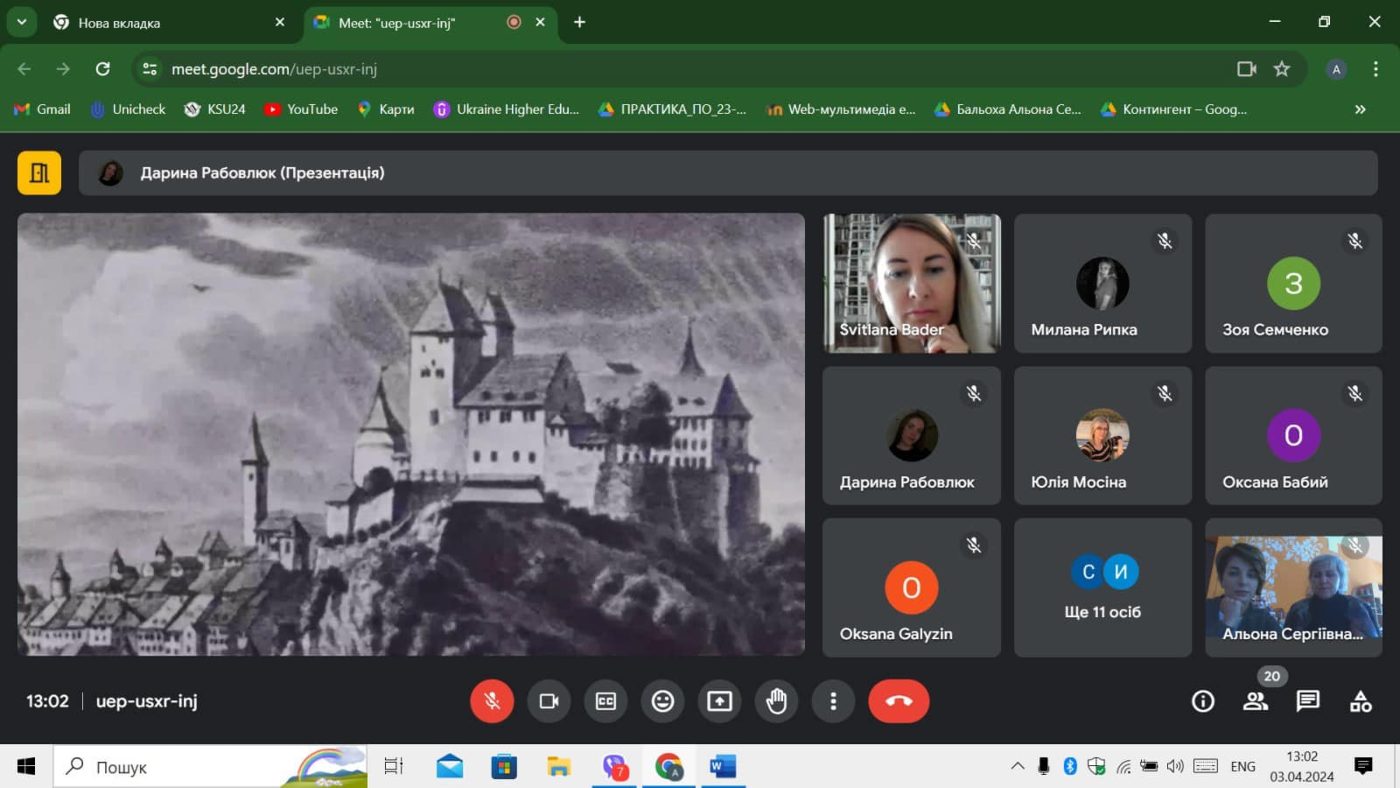Click the present screen icon
This screenshot has width=1400, height=788.
pyautogui.click(x=719, y=701)
